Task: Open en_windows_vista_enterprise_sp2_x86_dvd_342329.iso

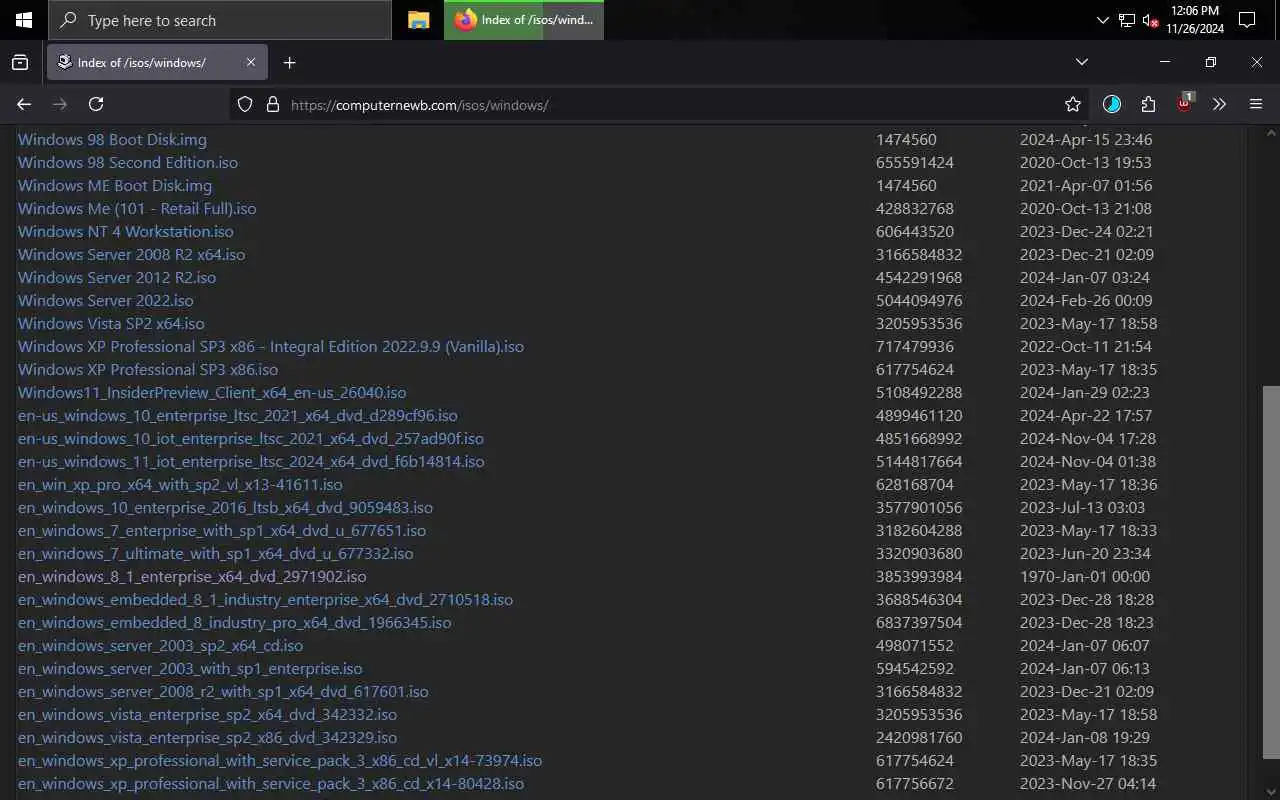Action: (x=207, y=737)
